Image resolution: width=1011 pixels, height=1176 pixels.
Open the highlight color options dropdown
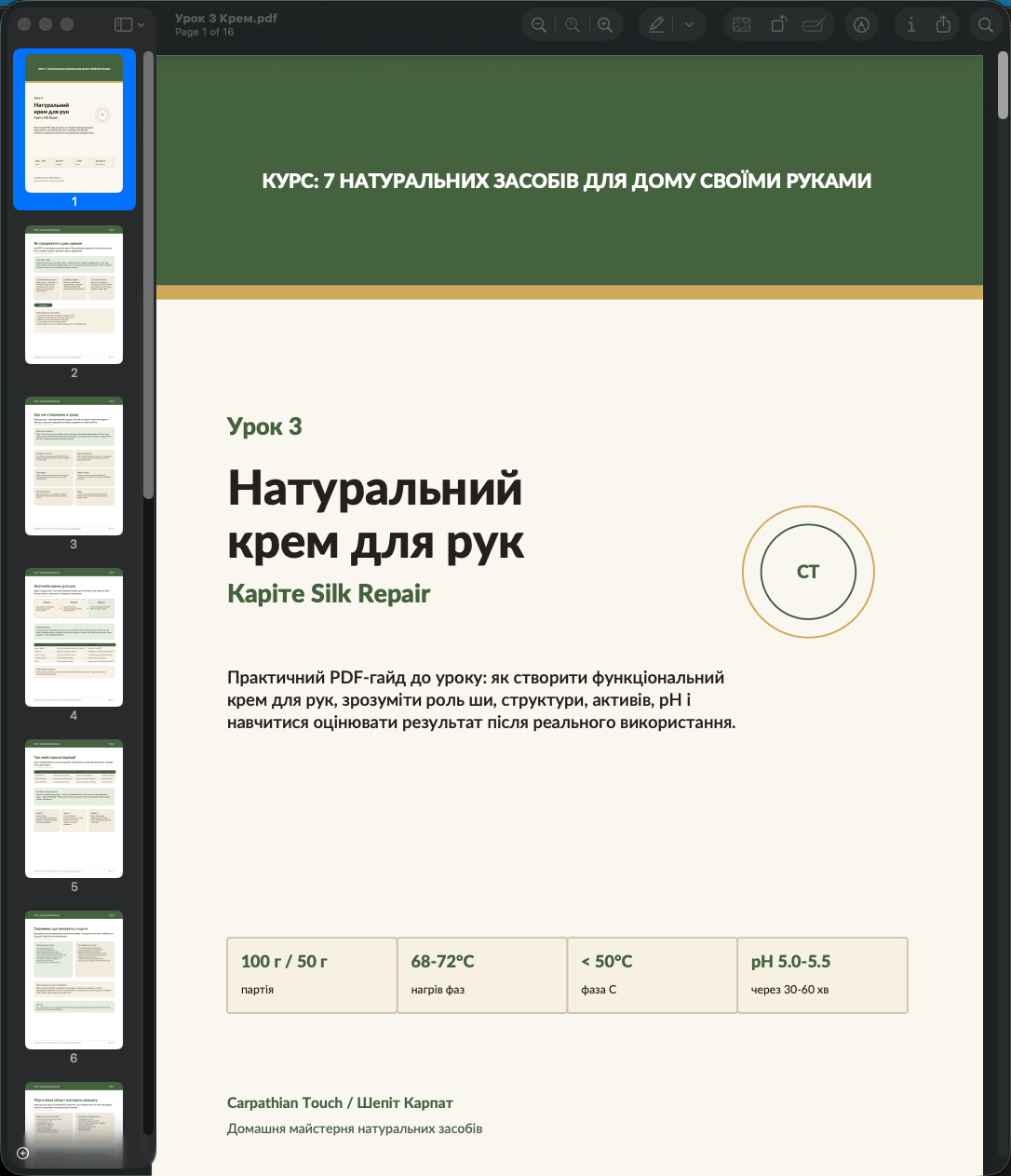point(689,25)
